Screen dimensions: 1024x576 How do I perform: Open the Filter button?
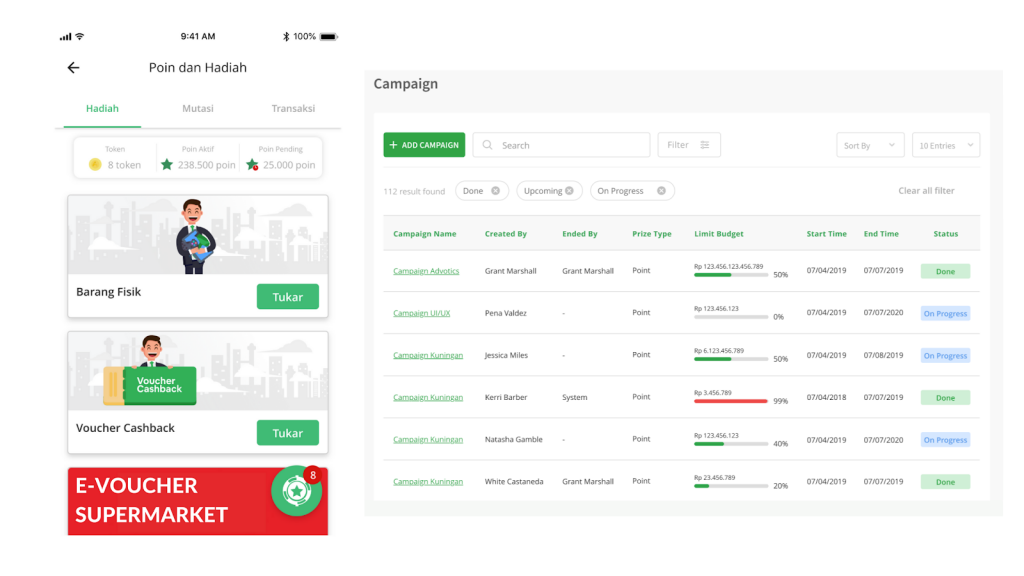(x=689, y=145)
